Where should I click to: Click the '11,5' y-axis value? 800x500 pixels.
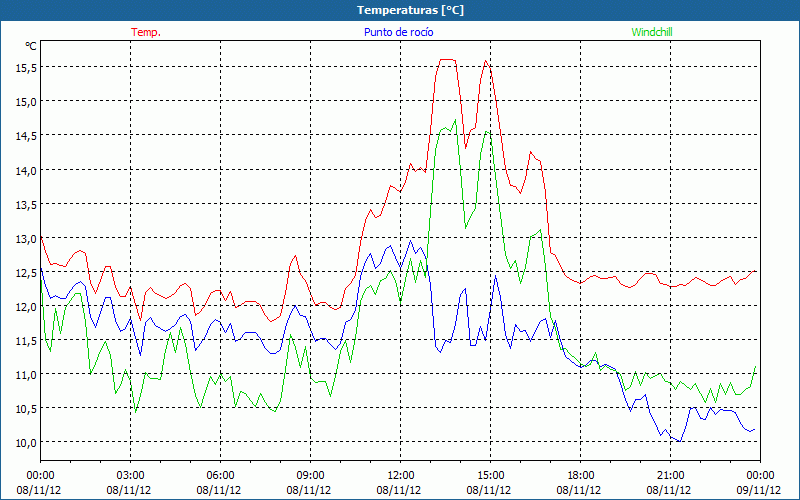[x=27, y=341]
